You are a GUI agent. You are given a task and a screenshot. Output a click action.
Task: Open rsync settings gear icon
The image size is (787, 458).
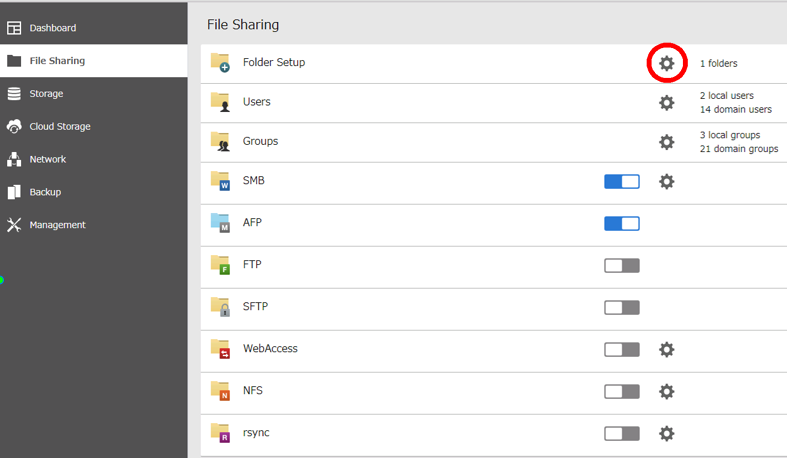point(667,433)
